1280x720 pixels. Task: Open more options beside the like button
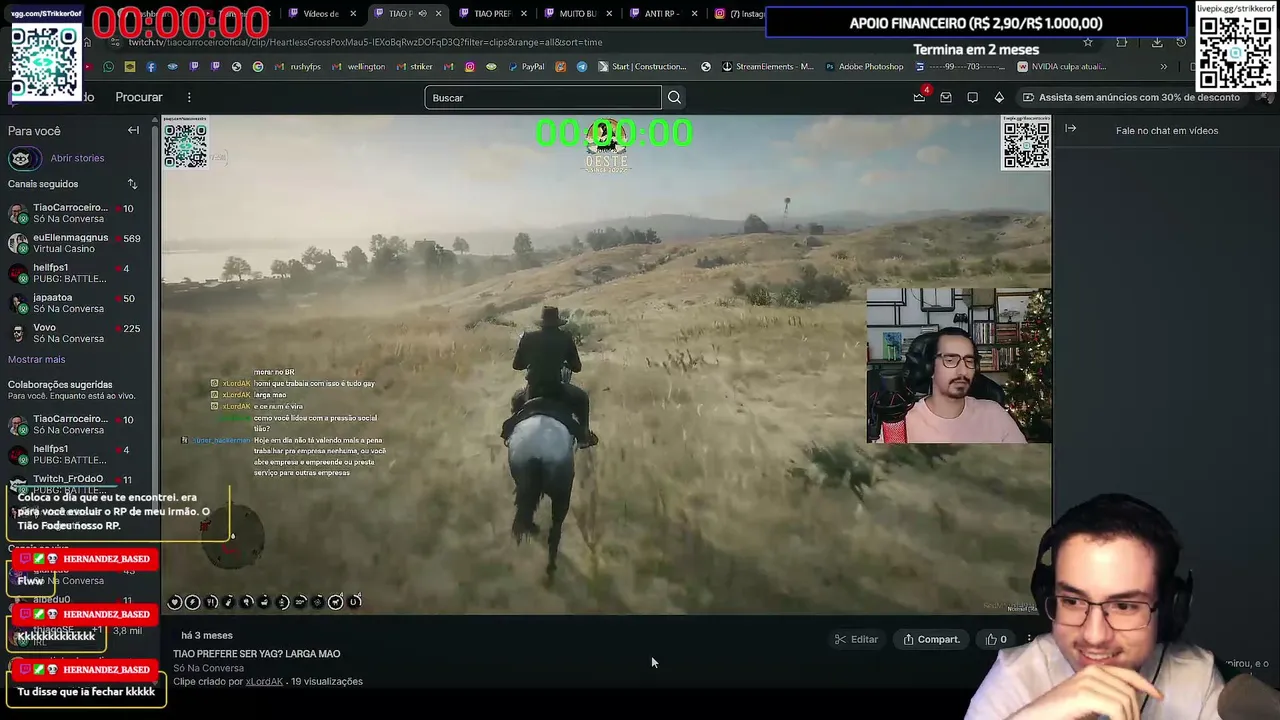pyautogui.click(x=1029, y=639)
